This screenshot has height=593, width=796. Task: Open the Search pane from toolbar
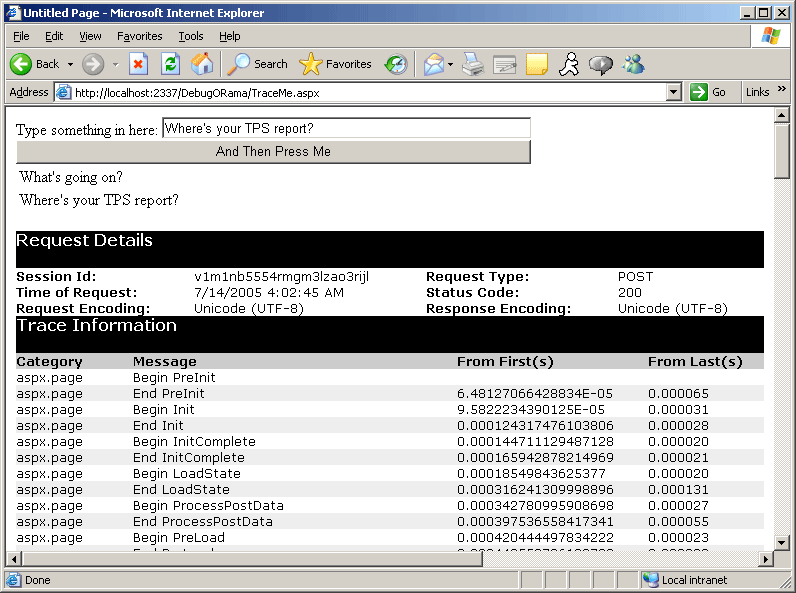click(x=257, y=64)
